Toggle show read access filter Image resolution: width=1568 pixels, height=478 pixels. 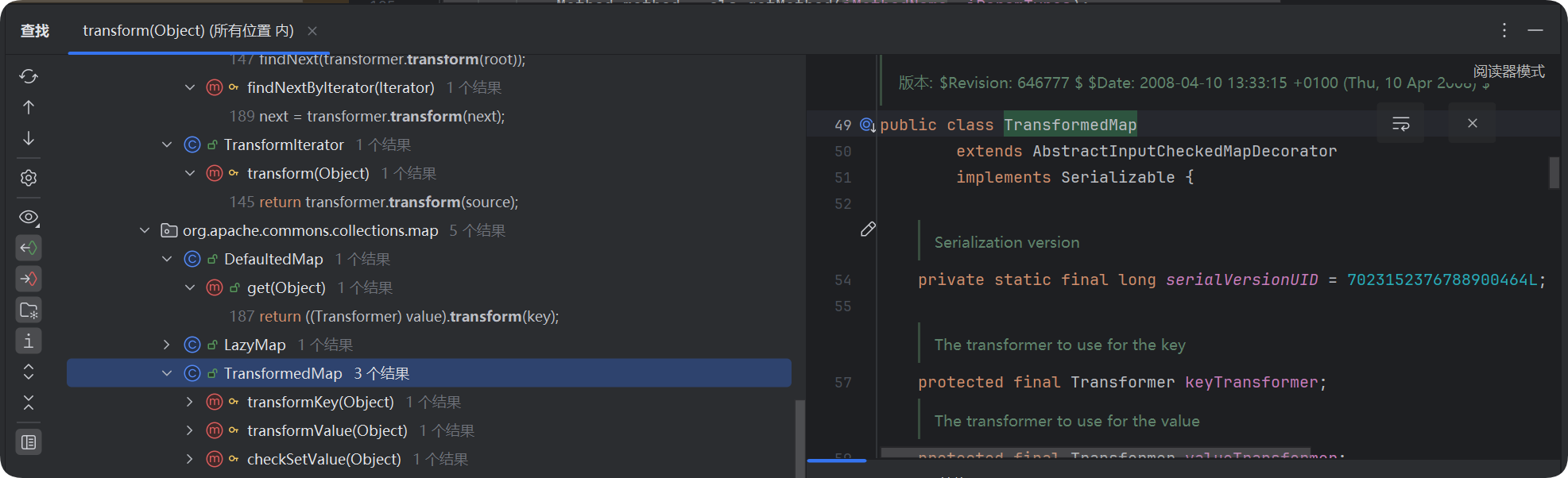click(x=29, y=248)
